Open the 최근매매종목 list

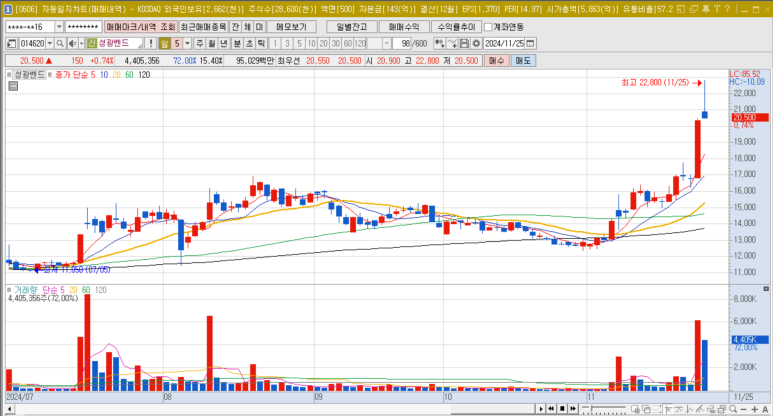click(204, 27)
